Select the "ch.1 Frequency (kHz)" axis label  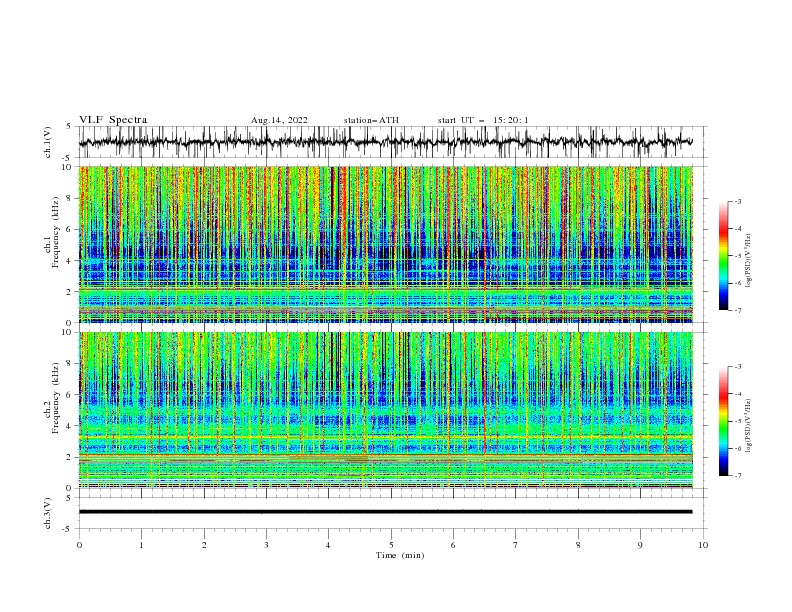52,230
